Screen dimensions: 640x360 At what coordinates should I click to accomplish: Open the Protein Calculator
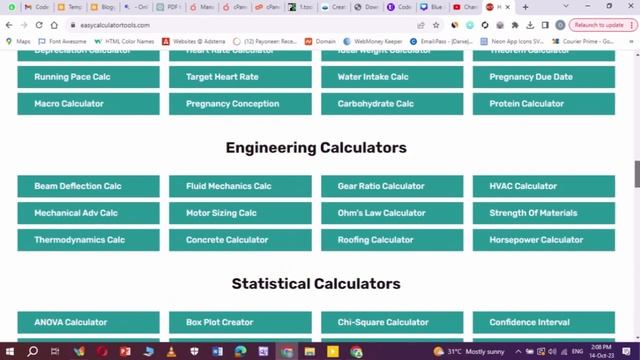click(544, 104)
